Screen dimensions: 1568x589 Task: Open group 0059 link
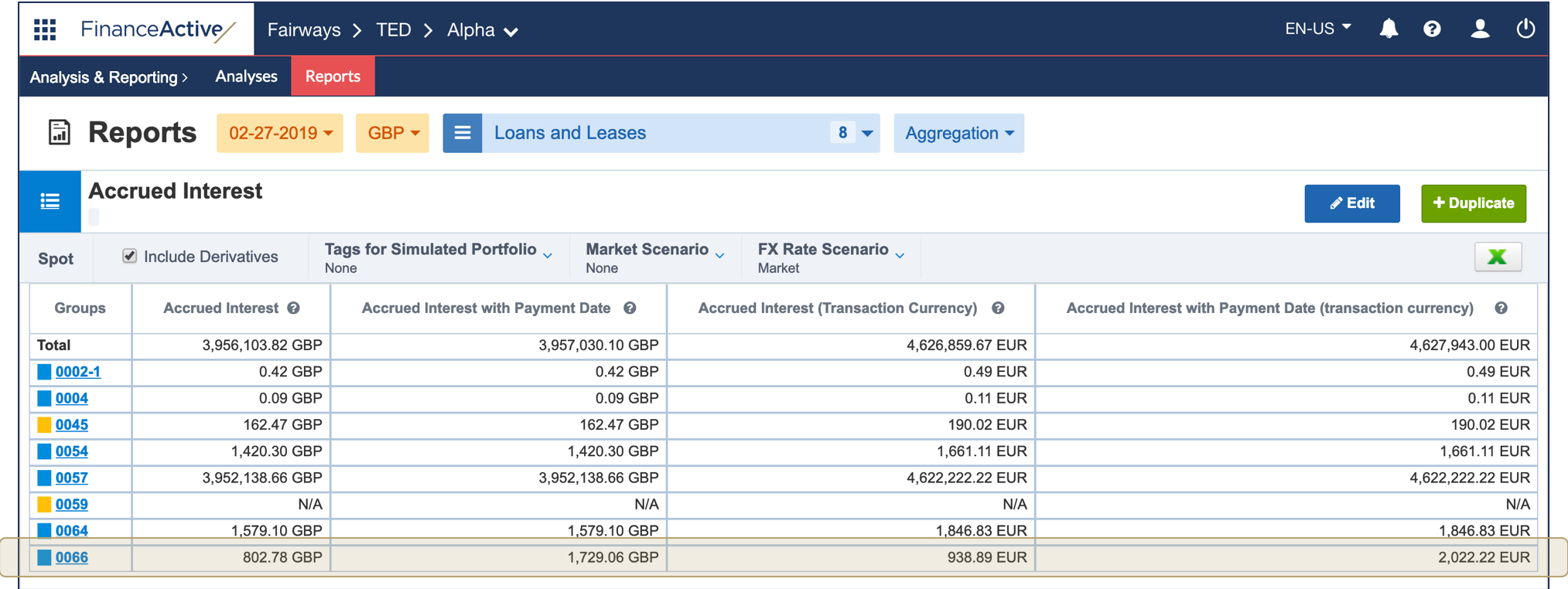[x=72, y=504]
